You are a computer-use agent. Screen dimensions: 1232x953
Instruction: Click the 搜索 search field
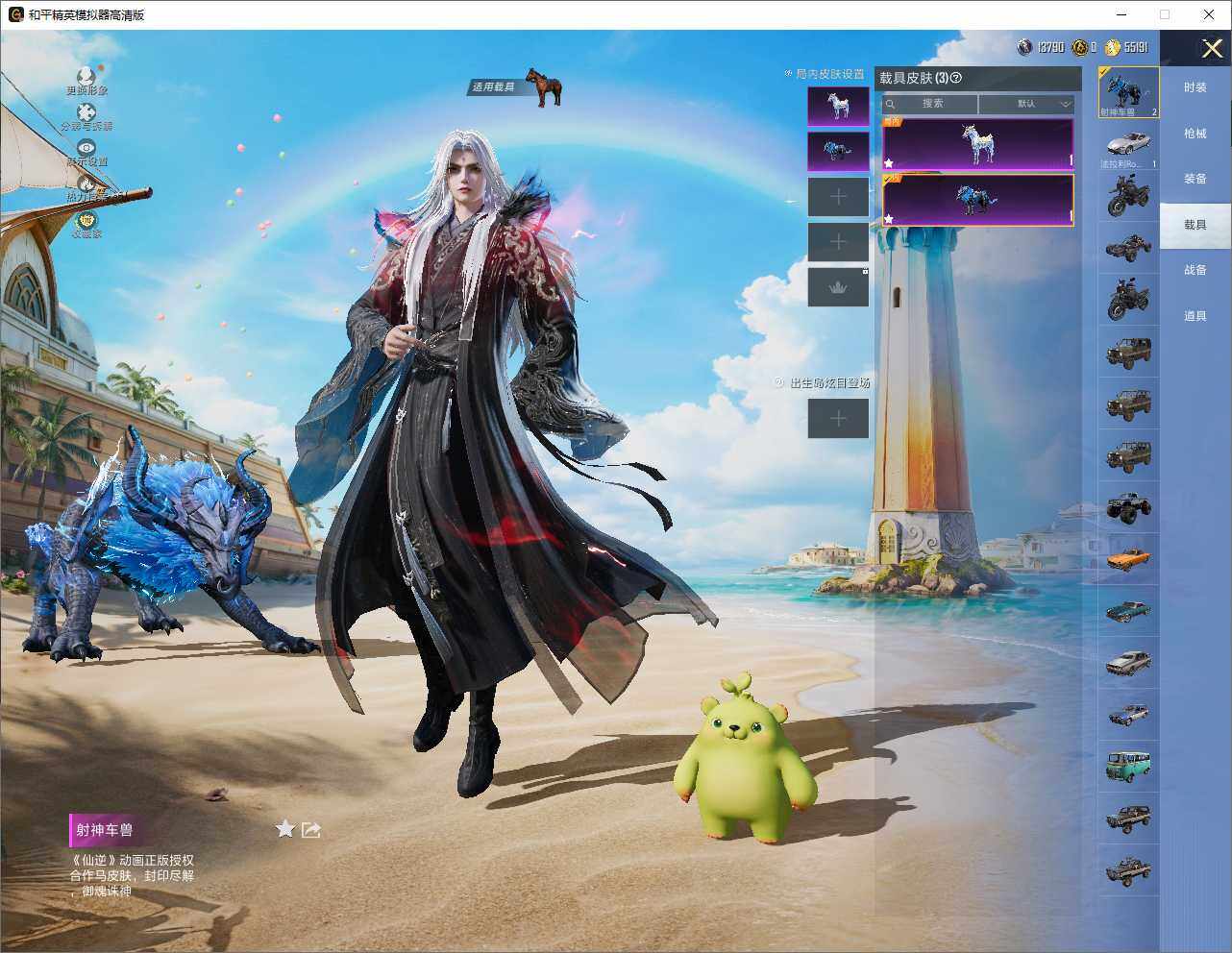coord(930,104)
